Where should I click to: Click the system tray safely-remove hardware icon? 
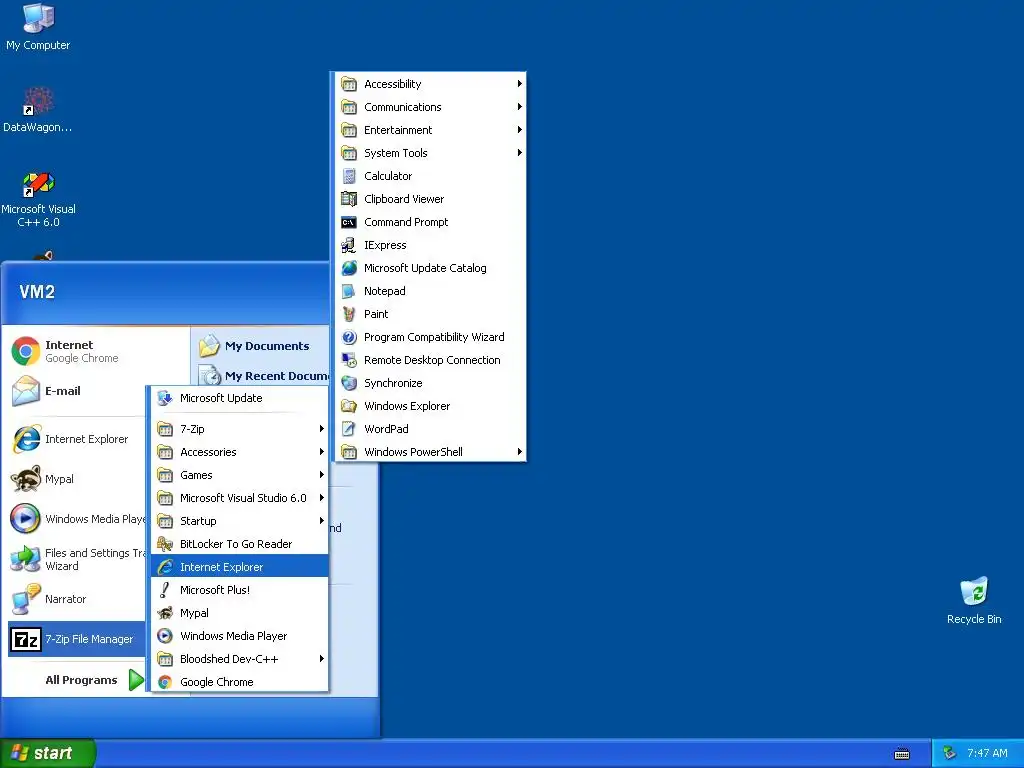pyautogui.click(x=949, y=753)
